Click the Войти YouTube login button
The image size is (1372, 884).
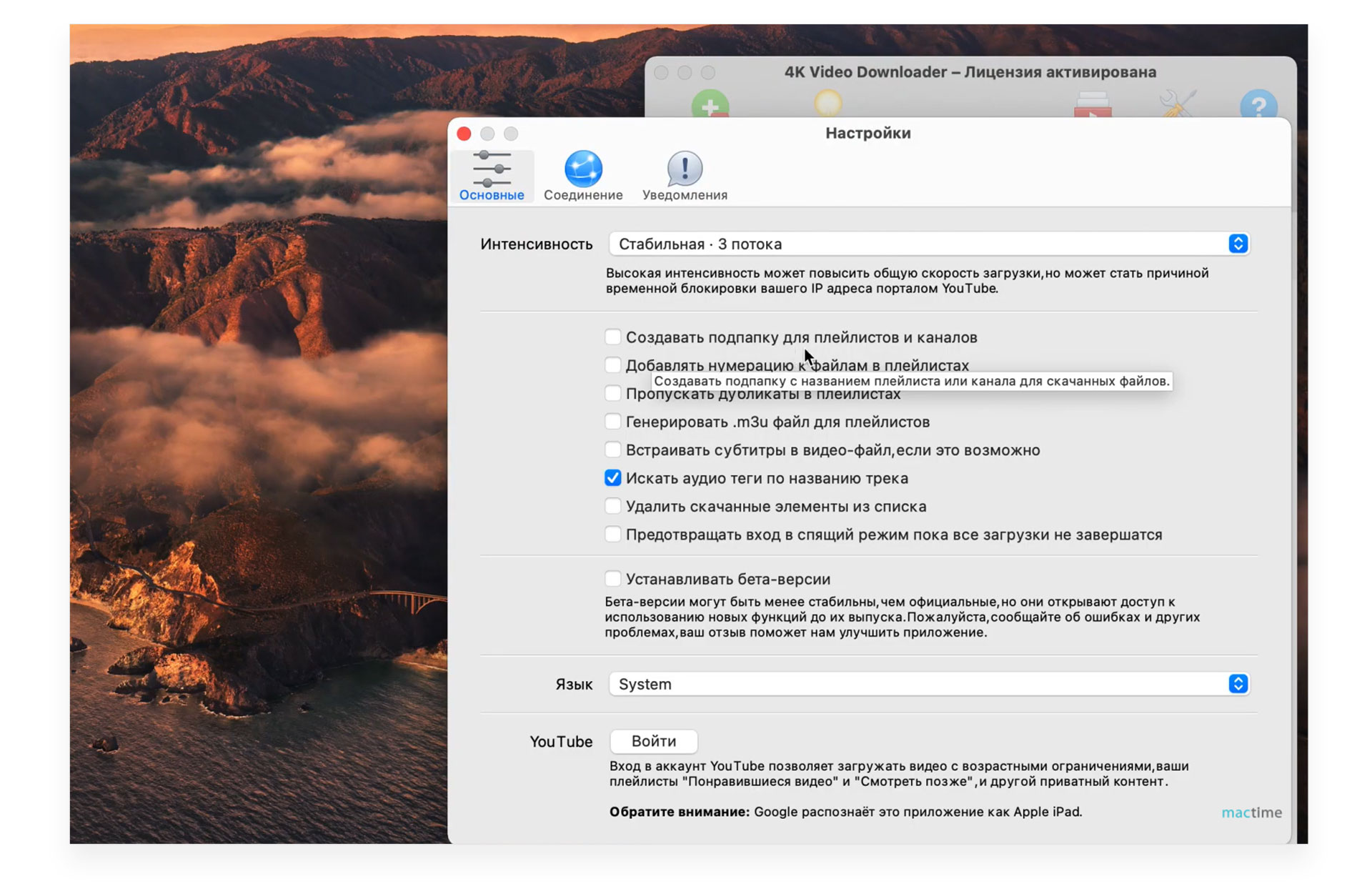[x=654, y=741]
